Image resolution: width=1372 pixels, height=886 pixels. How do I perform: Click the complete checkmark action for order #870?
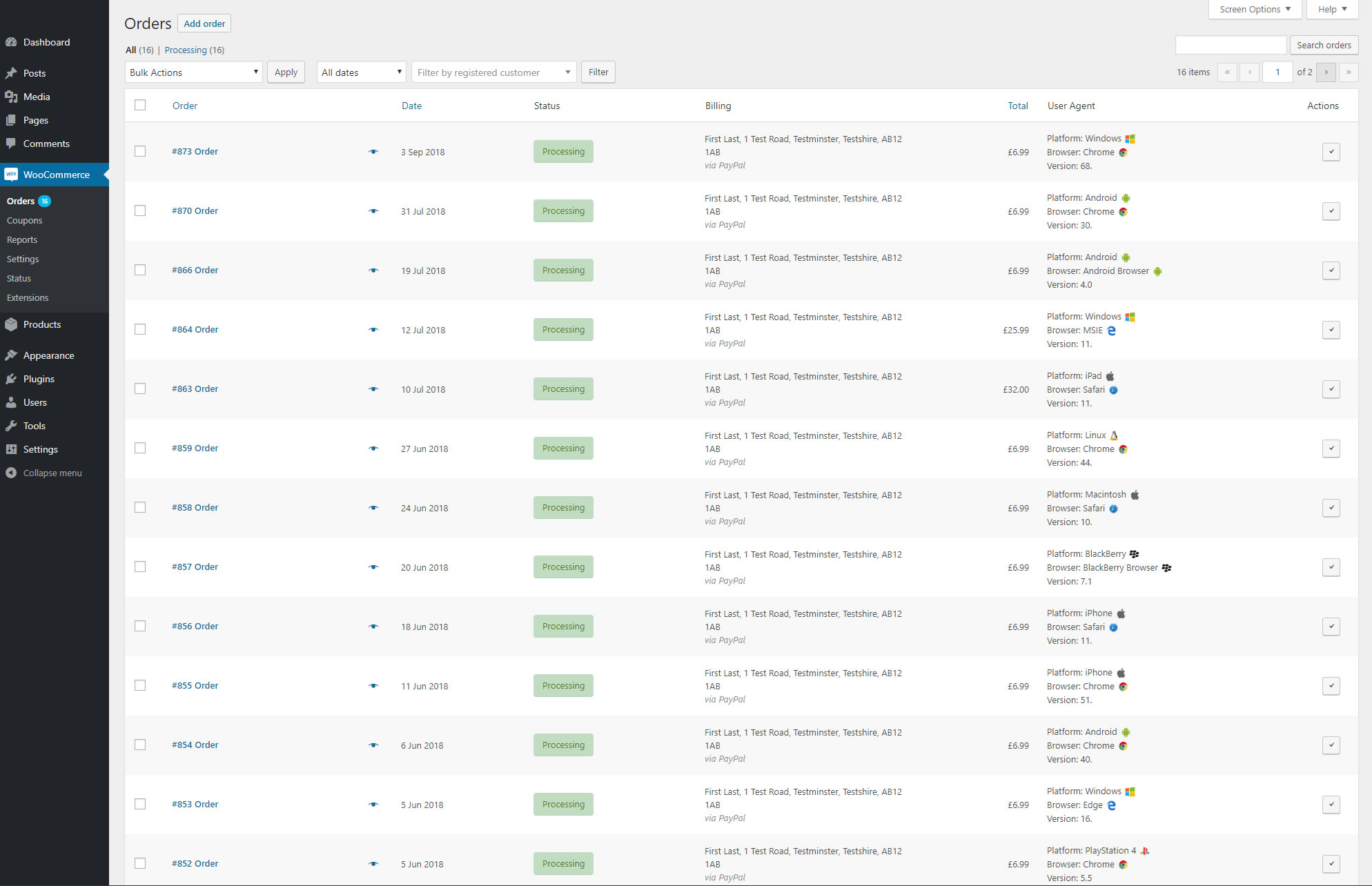pos(1331,211)
